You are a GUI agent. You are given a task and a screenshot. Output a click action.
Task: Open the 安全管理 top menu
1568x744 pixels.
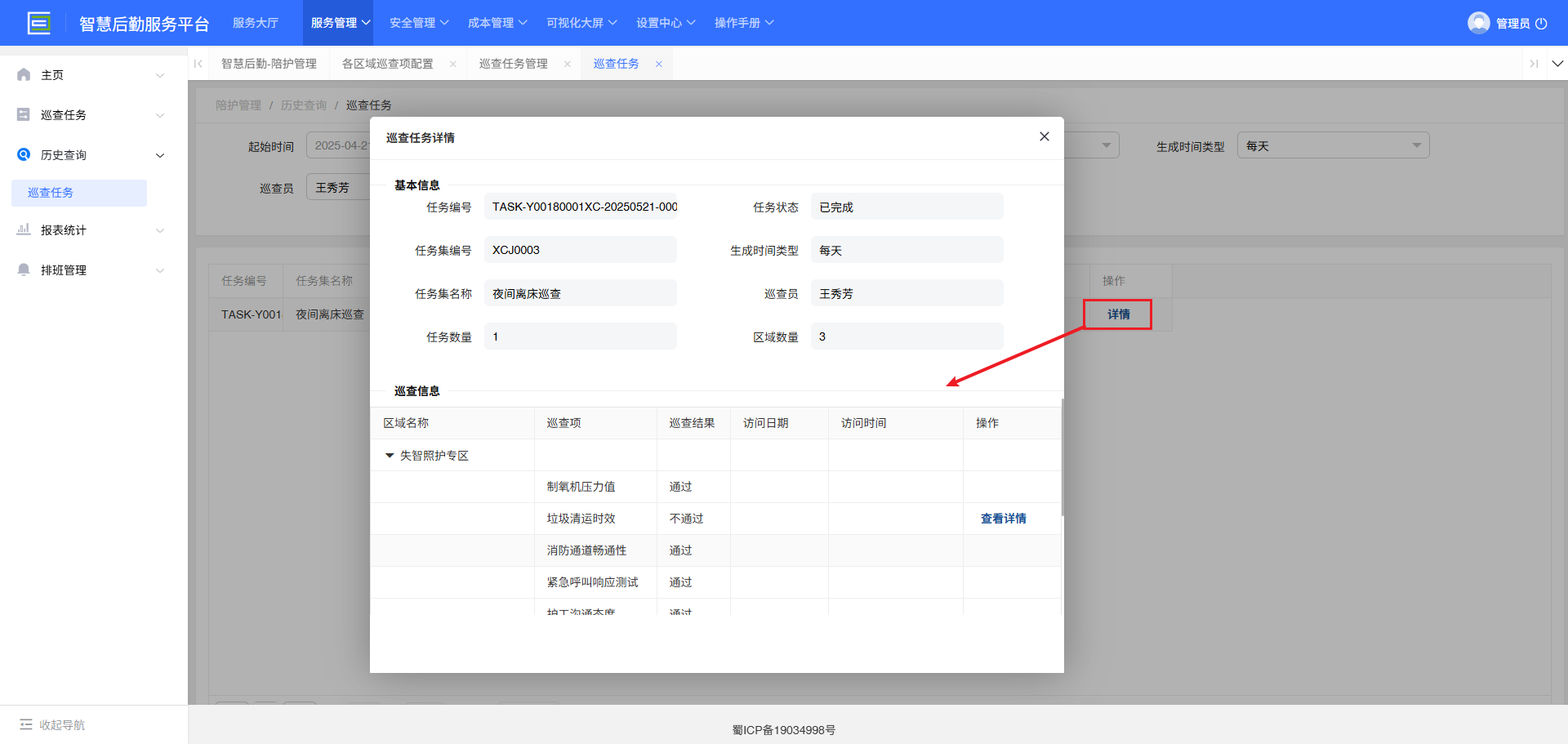pyautogui.click(x=419, y=23)
